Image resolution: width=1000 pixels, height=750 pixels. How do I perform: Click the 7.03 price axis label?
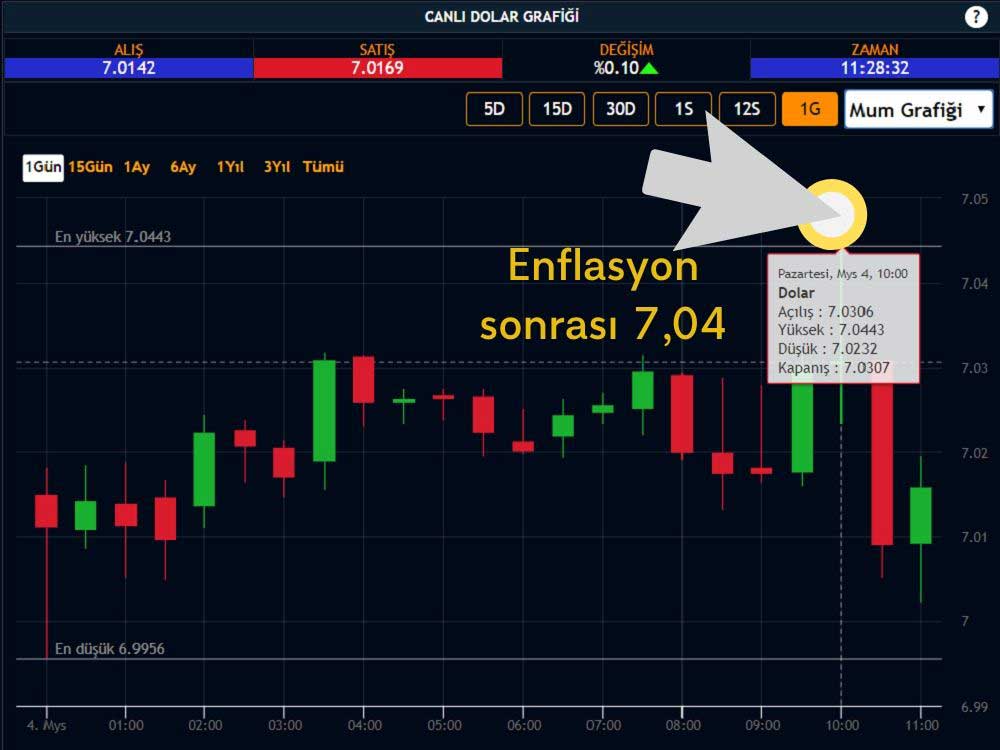point(974,368)
